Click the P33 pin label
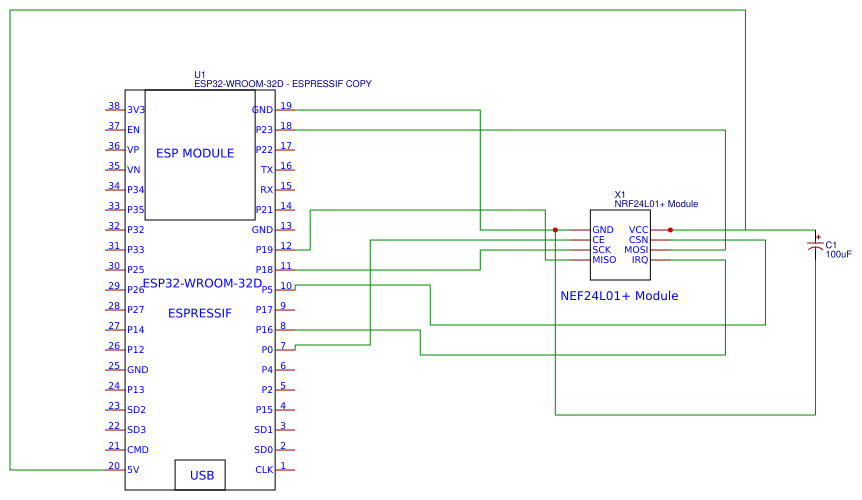This screenshot has width=862, height=500. [x=136, y=249]
